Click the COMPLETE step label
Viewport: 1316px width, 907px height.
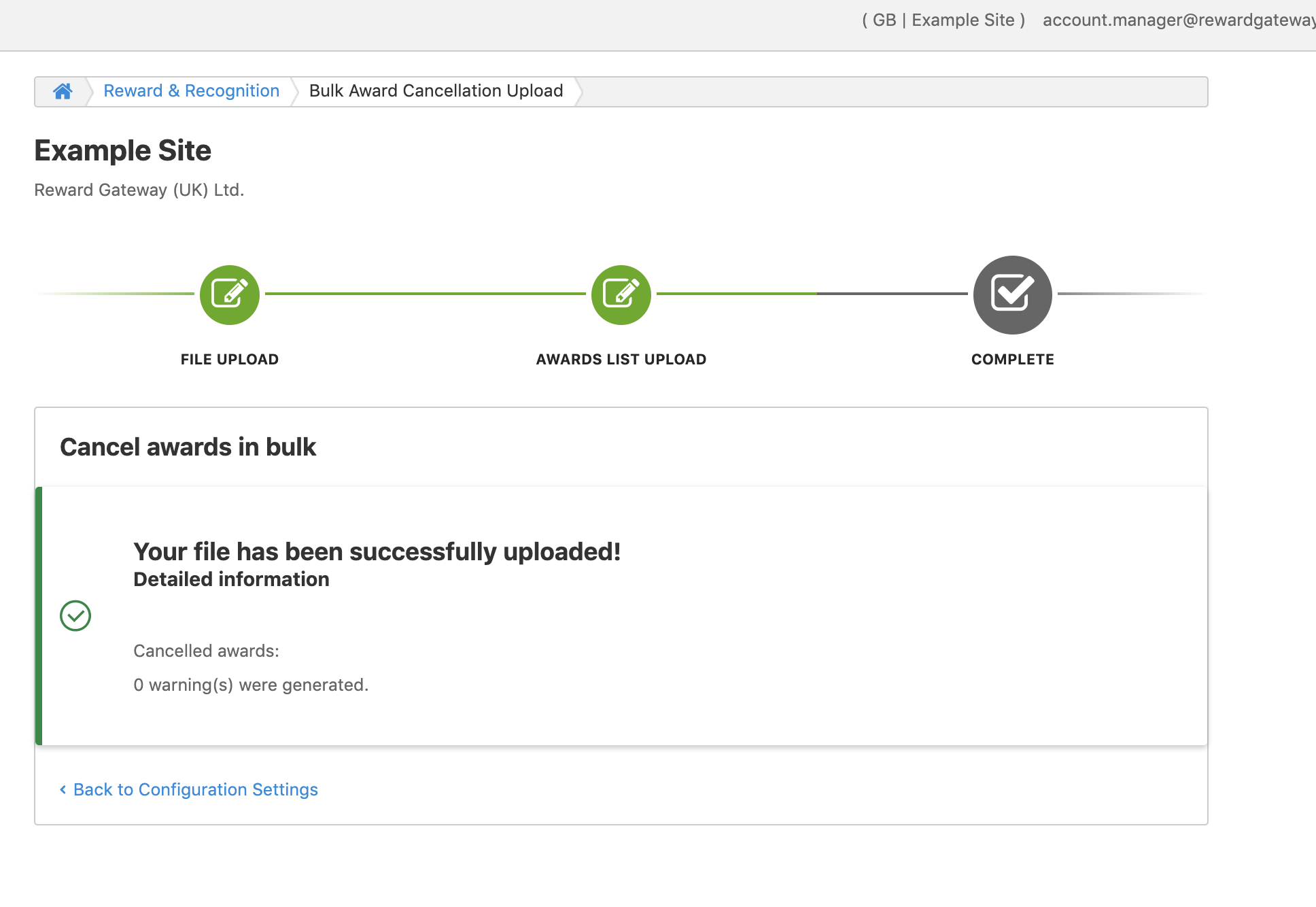(1013, 360)
